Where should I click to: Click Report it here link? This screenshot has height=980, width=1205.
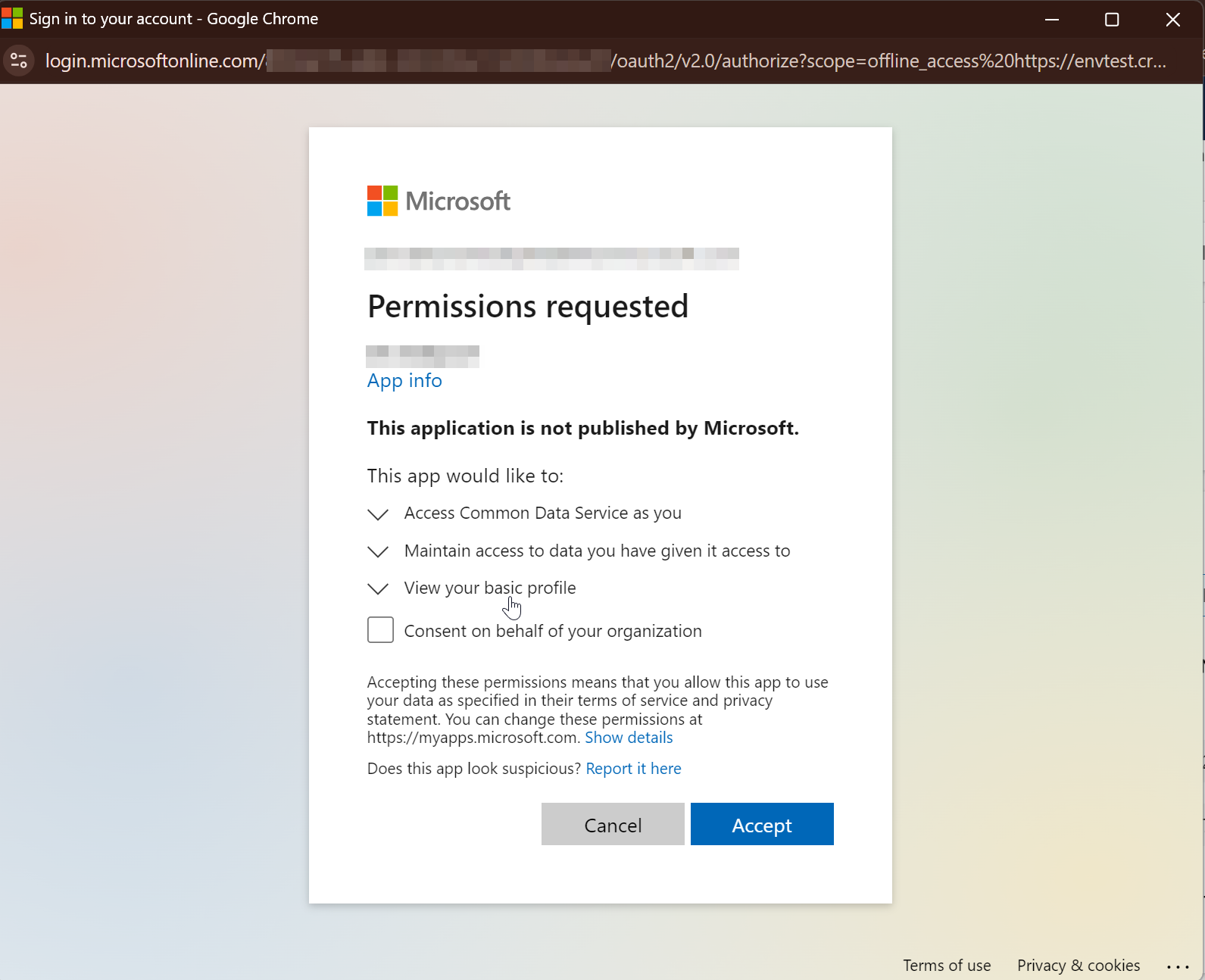[633, 769]
